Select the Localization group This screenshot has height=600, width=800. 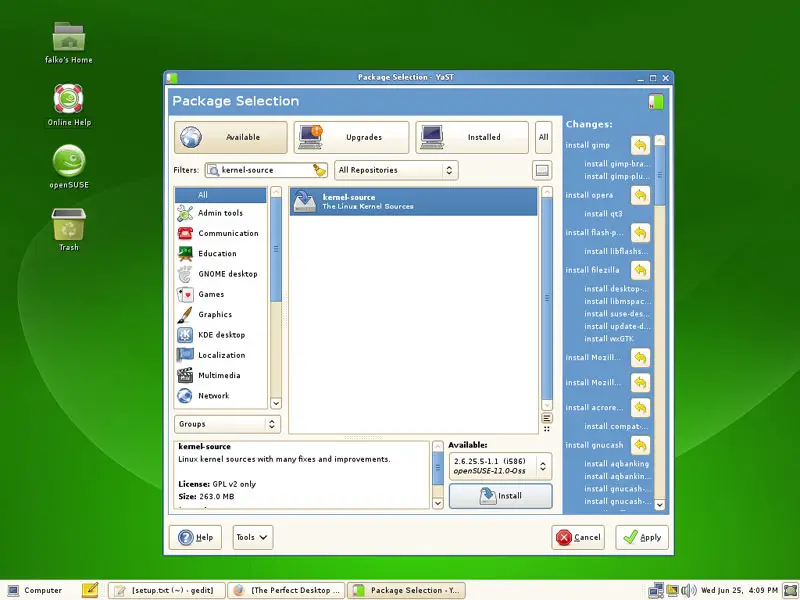[220, 355]
